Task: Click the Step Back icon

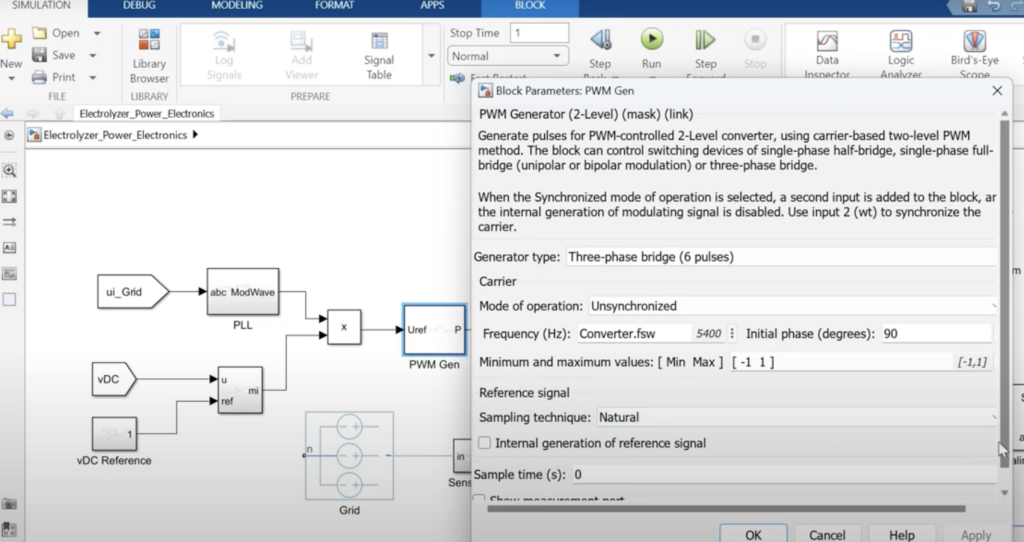Action: coord(600,40)
